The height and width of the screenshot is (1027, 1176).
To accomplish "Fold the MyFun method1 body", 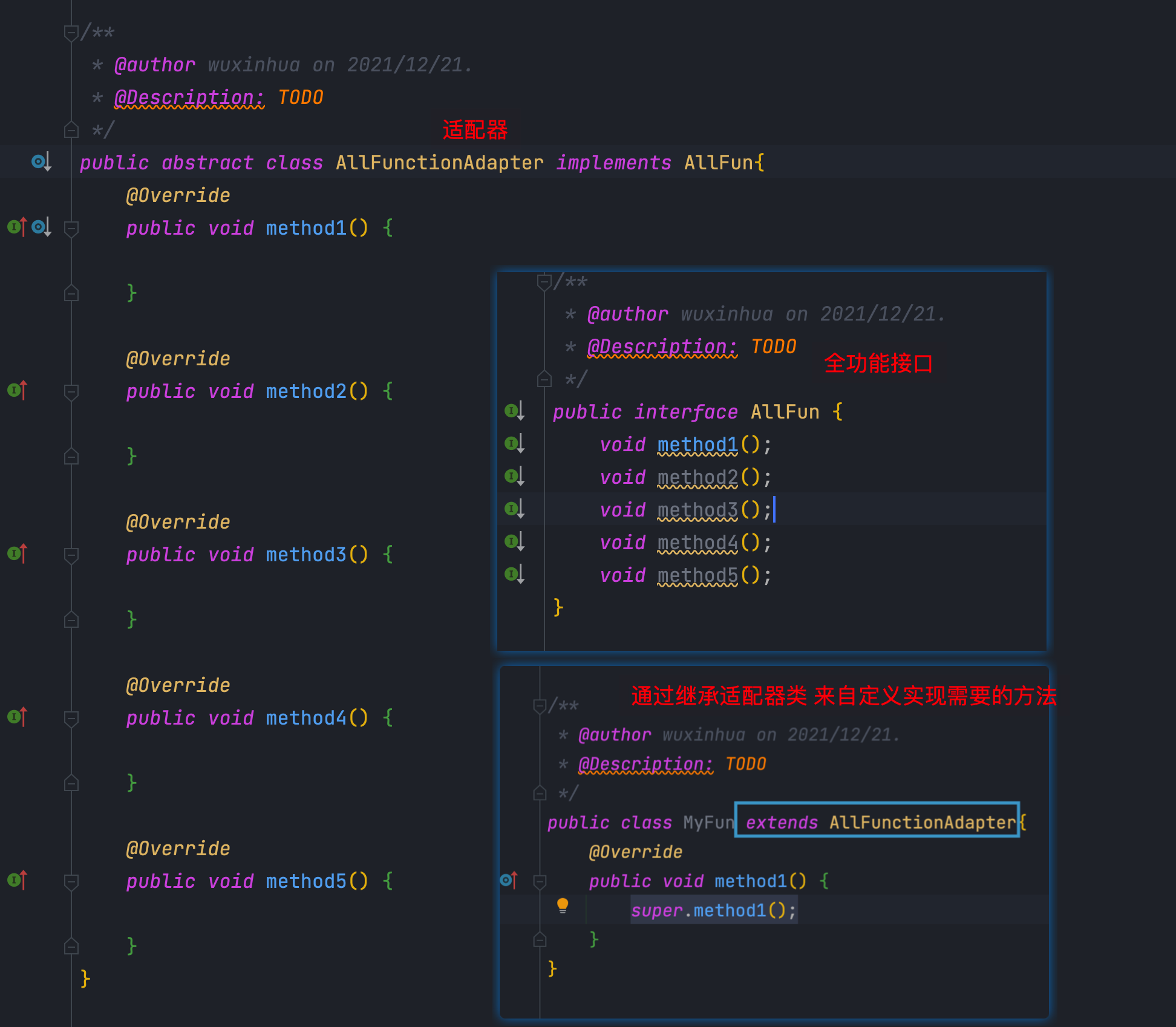I will click(x=540, y=881).
